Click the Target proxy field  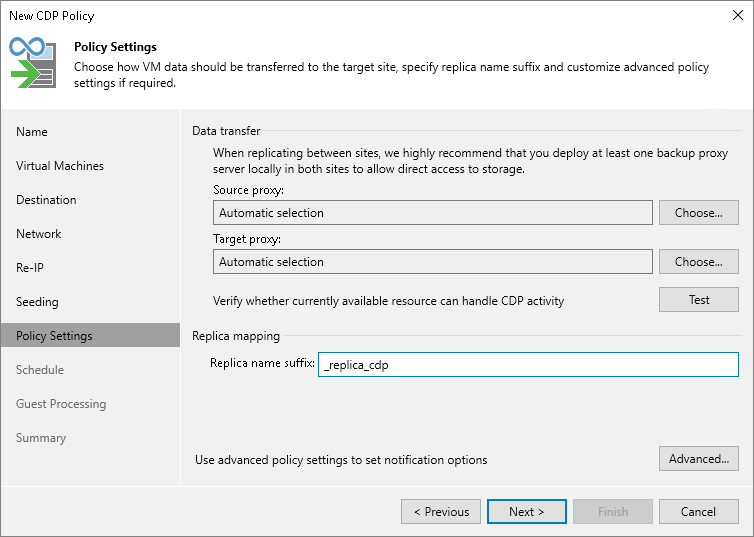click(433, 262)
